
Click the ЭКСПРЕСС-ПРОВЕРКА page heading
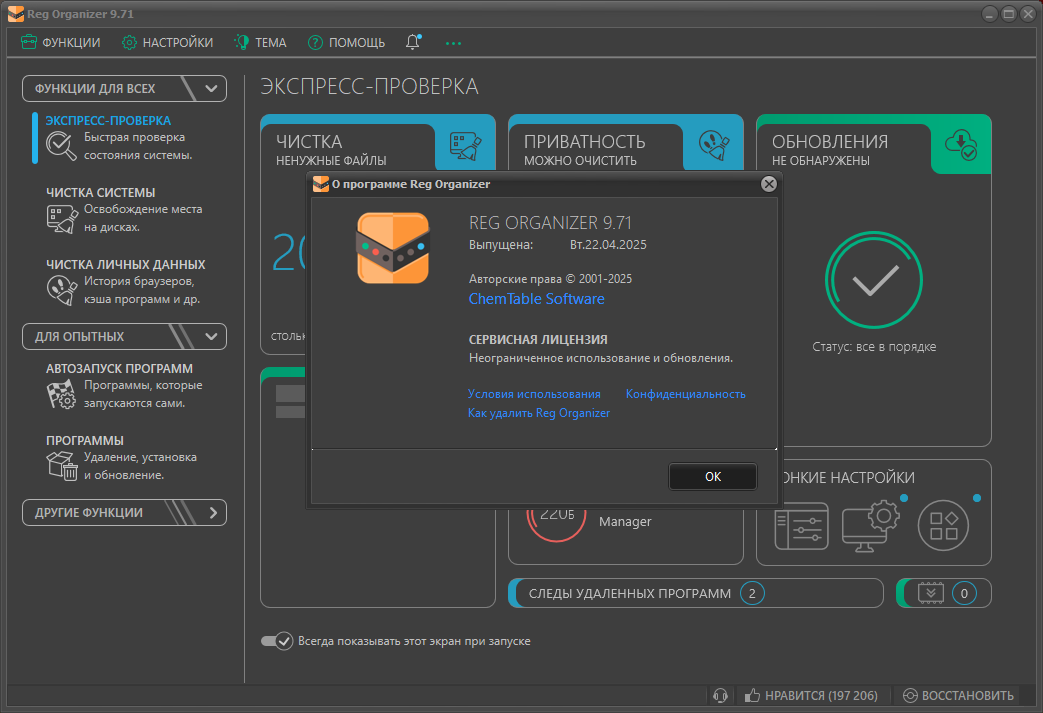pyautogui.click(x=369, y=86)
